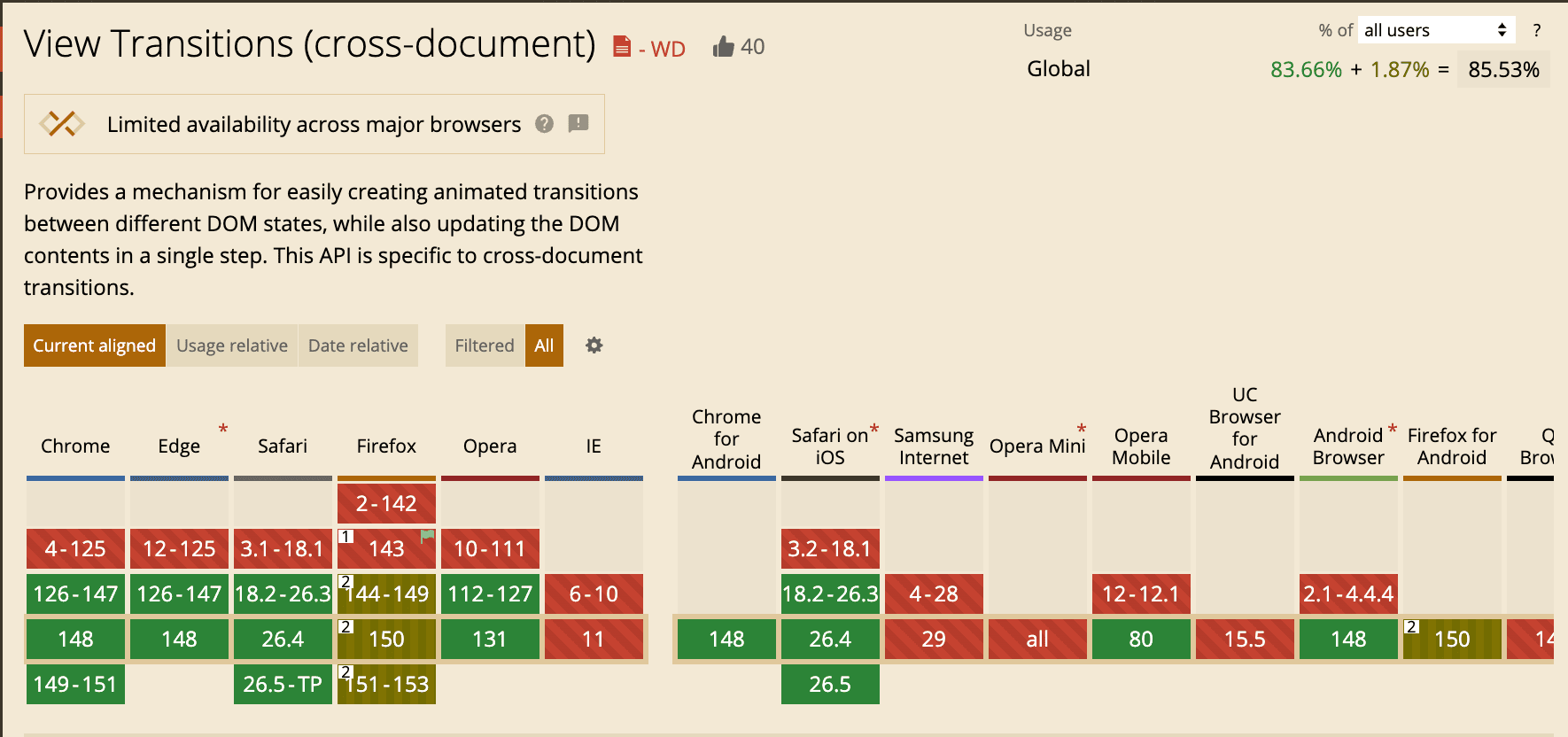Click Android Browser 148 cell
Image resolution: width=1568 pixels, height=737 pixels.
[1348, 640]
